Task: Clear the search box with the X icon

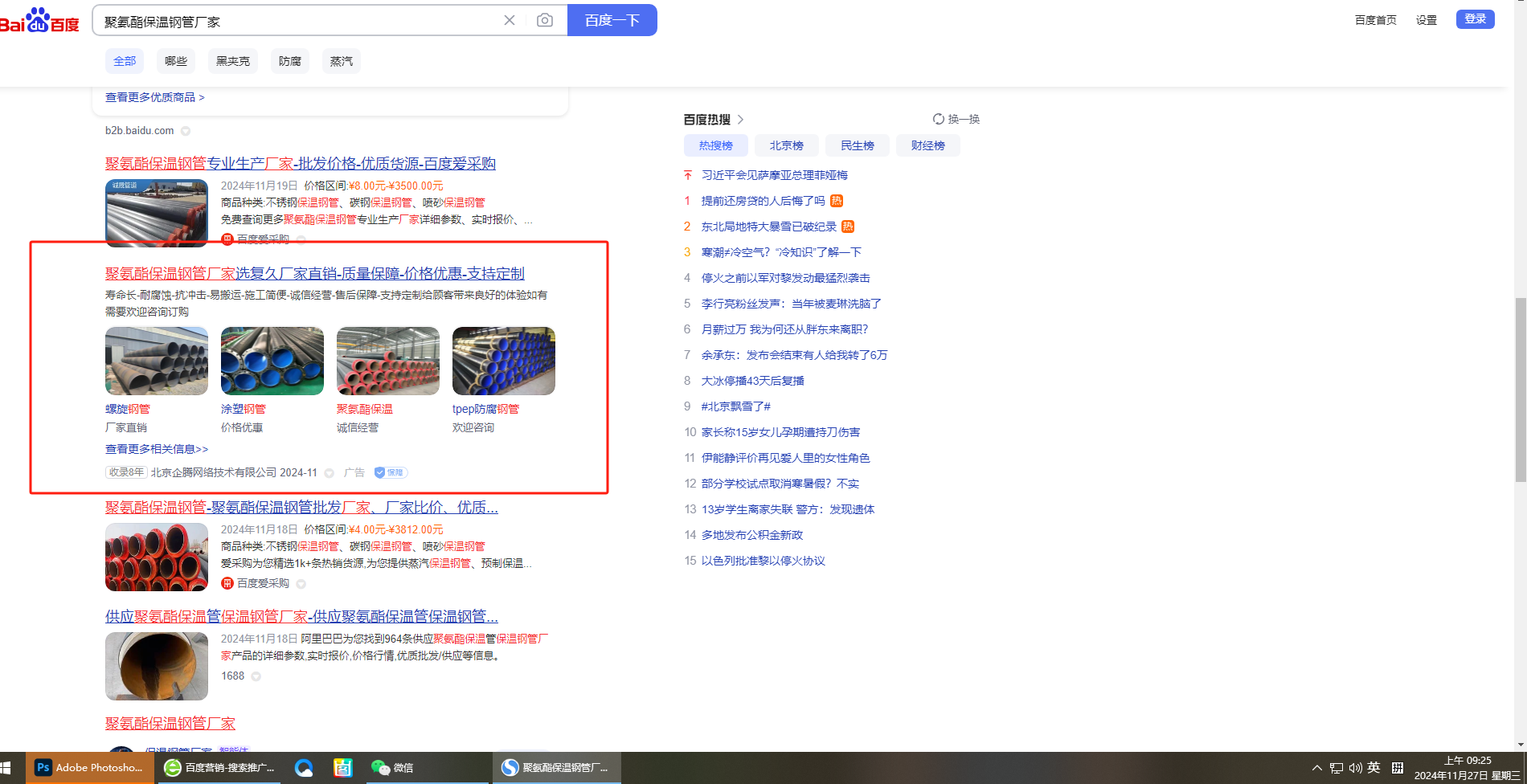Action: click(510, 20)
